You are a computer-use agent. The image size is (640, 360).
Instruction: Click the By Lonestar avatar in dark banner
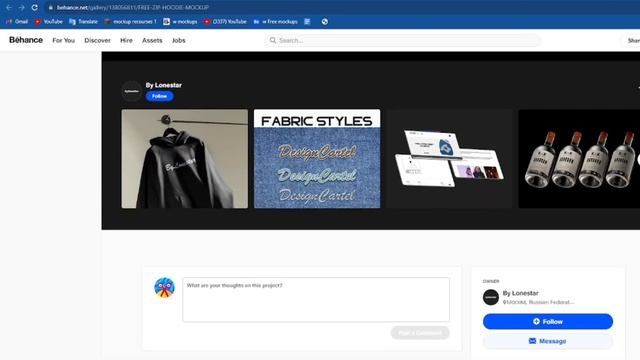click(x=131, y=91)
